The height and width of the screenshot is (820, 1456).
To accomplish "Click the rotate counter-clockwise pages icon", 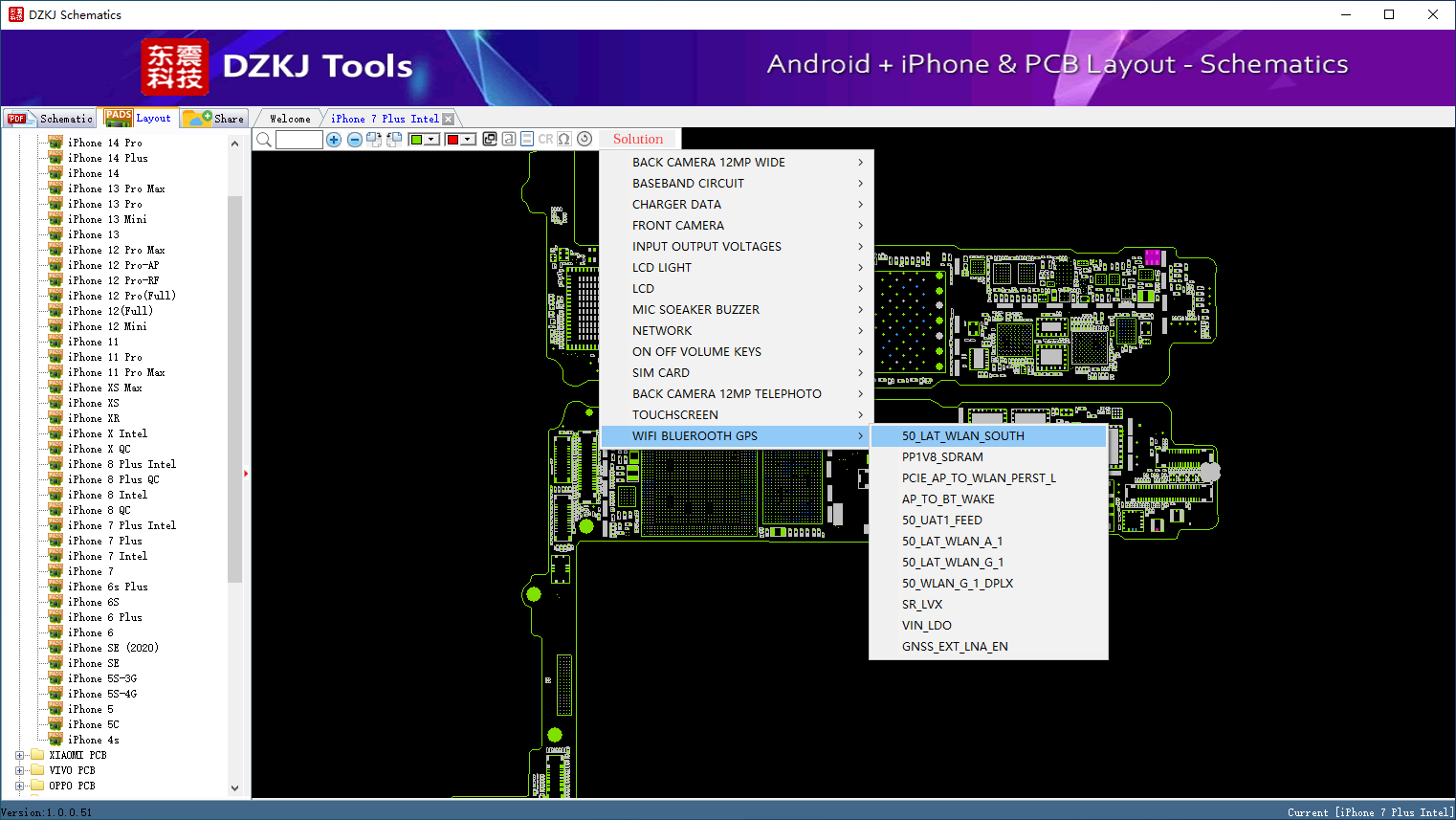I will click(394, 140).
